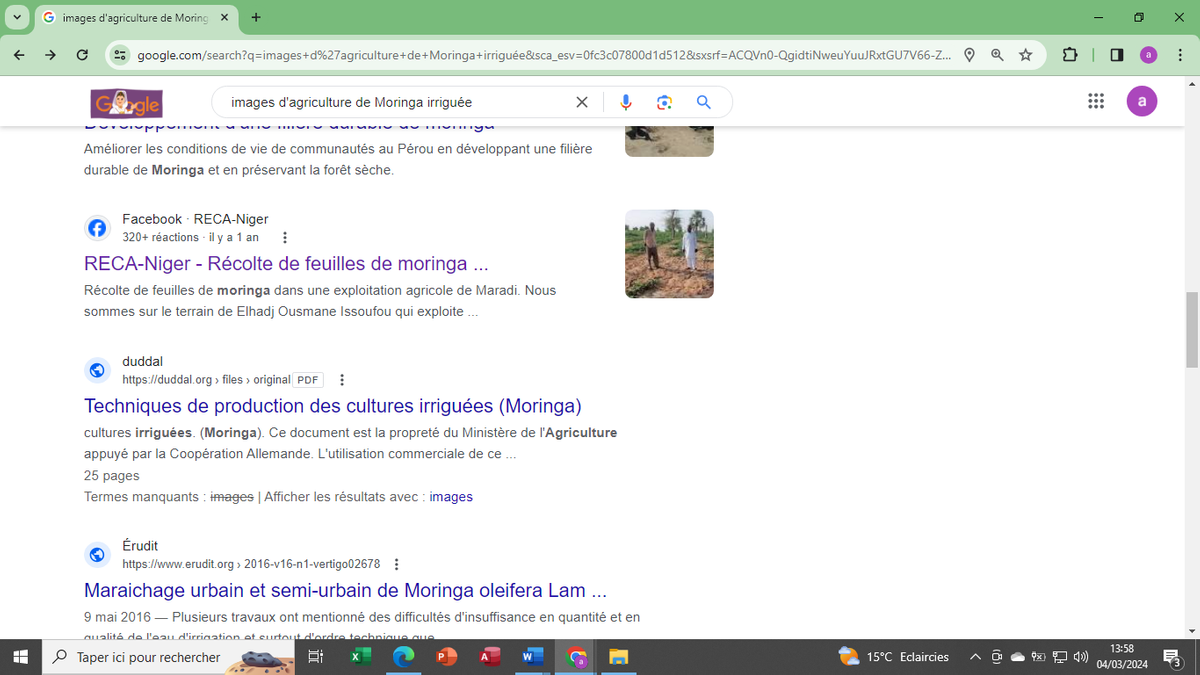Launch Excel from the taskbar
This screenshot has height=675, width=1200.
coord(360,657)
